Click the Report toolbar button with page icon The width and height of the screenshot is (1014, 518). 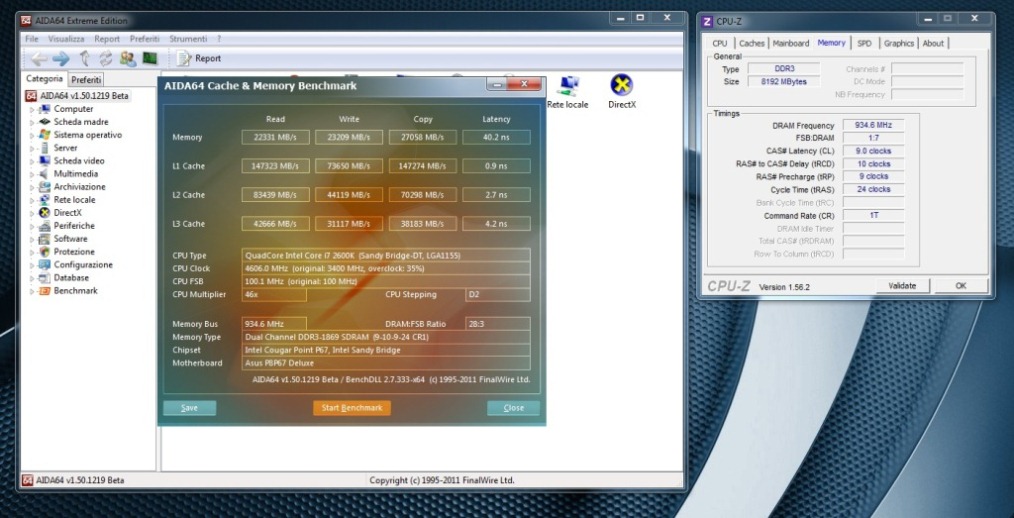[x=199, y=59]
